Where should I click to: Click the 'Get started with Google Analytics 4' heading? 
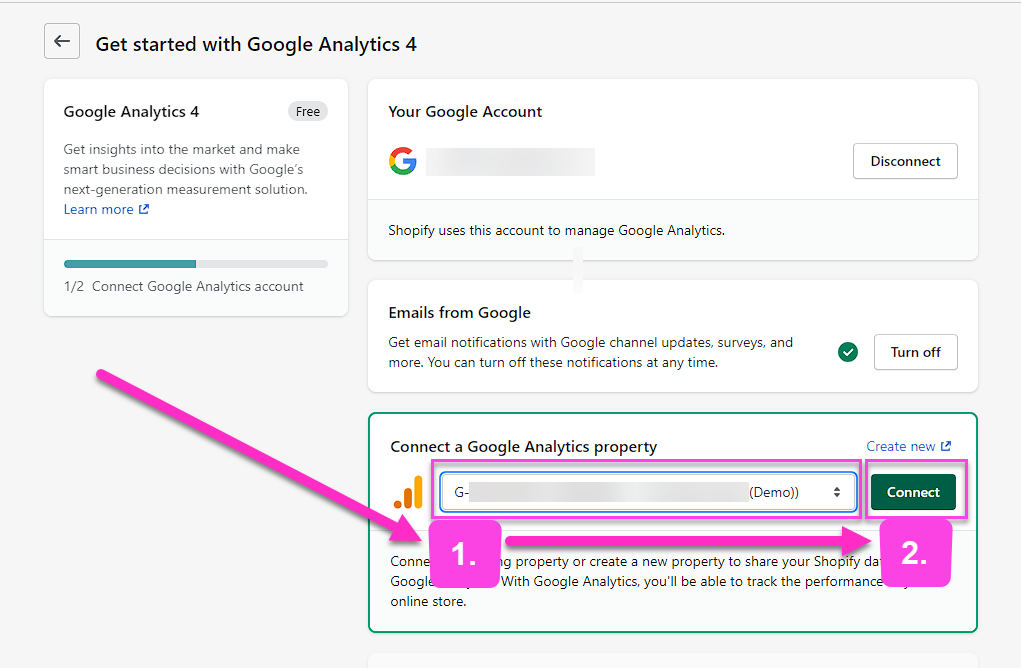point(256,44)
